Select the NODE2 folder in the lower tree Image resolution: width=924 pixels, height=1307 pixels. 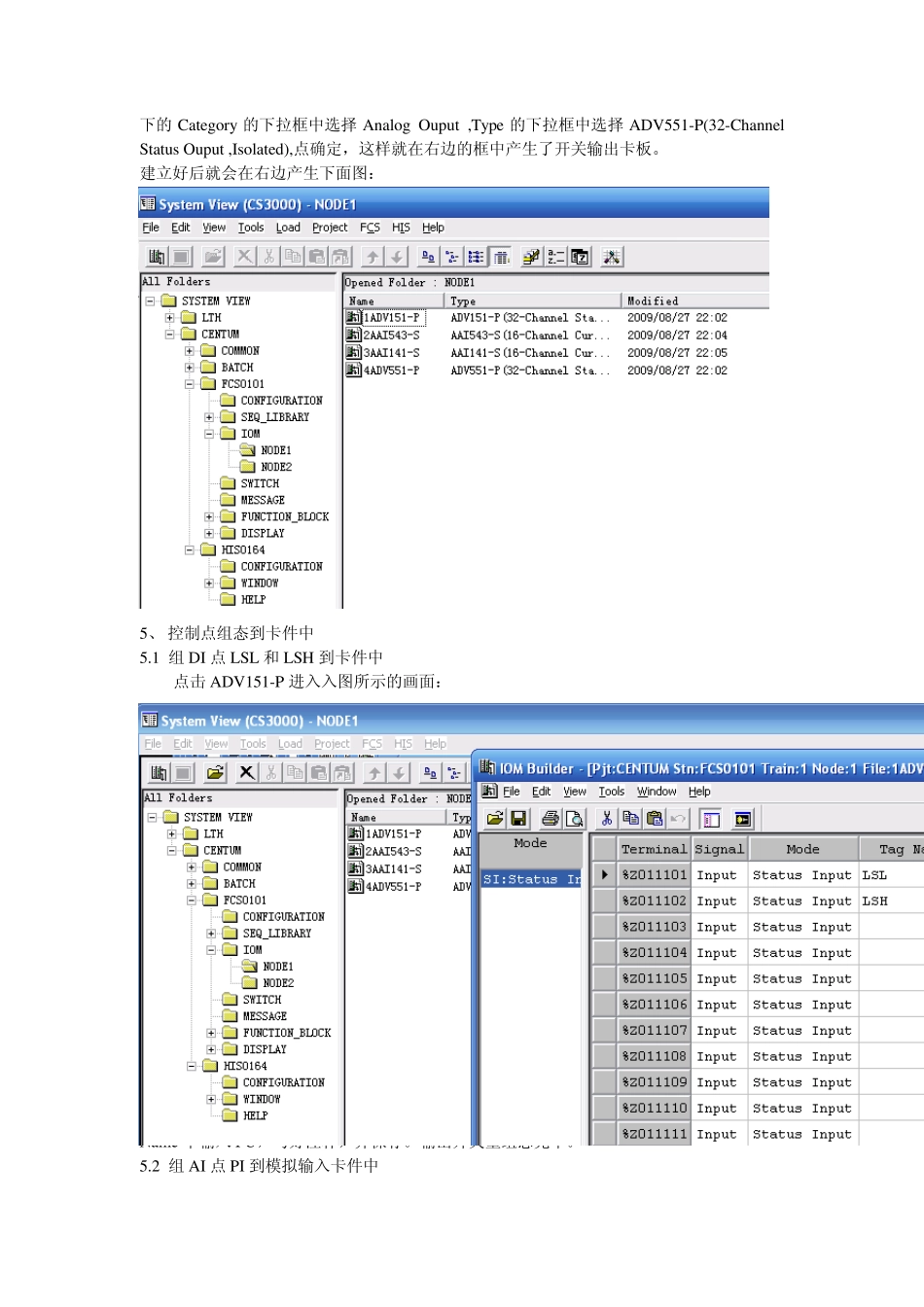pyautogui.click(x=277, y=983)
